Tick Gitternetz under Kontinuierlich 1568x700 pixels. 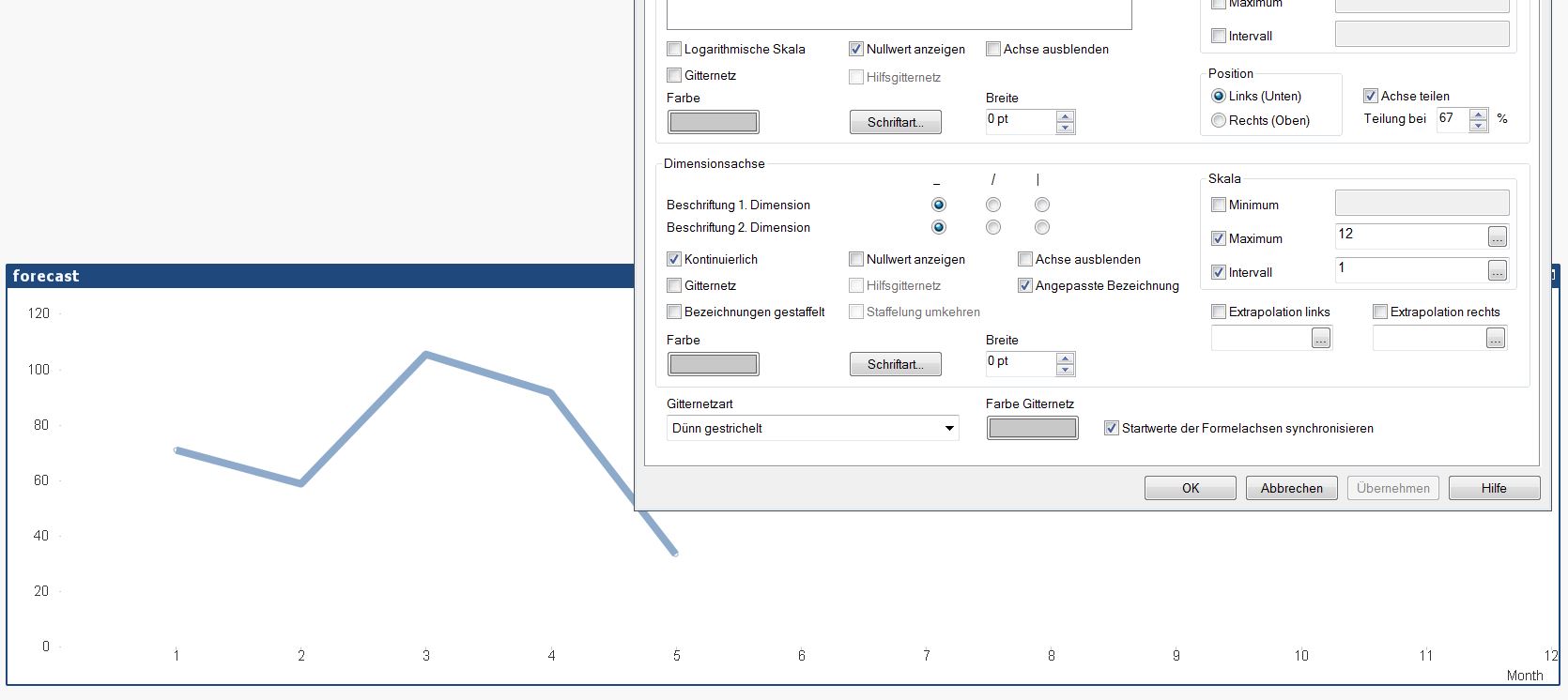(x=674, y=285)
